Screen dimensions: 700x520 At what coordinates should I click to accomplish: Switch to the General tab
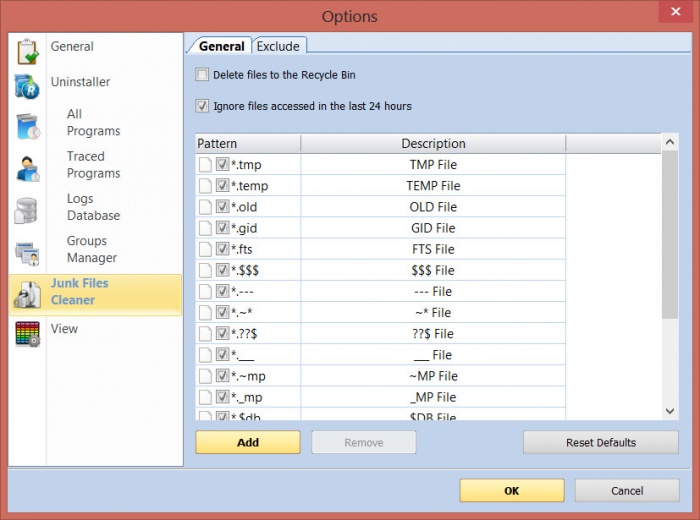(x=221, y=46)
